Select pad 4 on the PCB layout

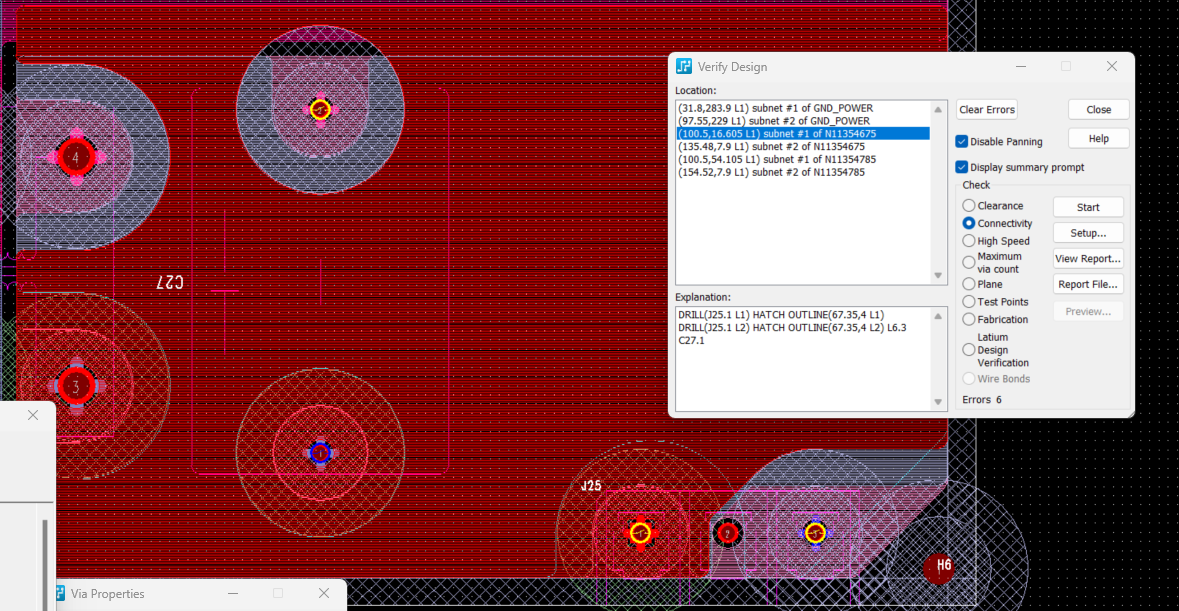tap(75, 158)
